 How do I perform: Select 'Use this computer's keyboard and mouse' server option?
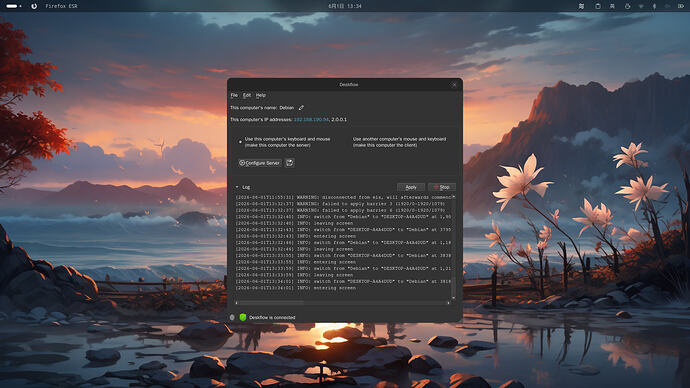pyautogui.click(x=285, y=142)
